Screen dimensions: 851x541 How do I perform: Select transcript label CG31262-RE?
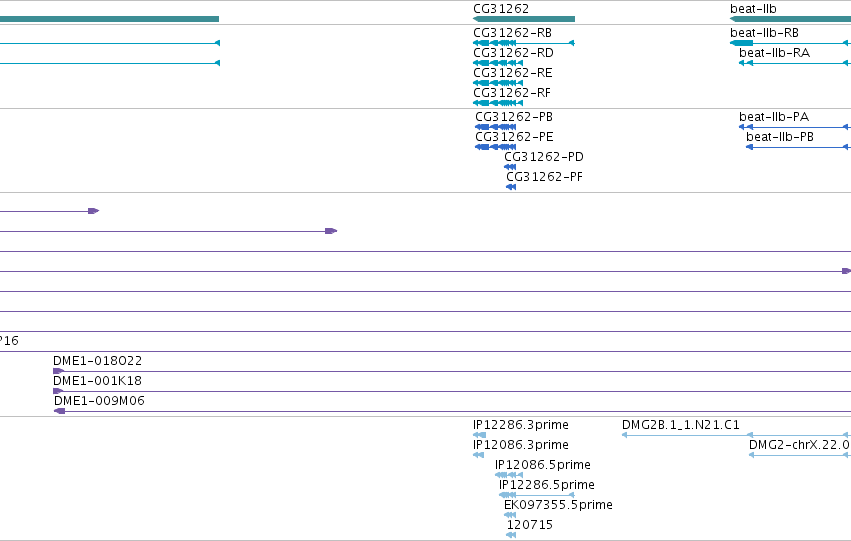click(x=513, y=73)
